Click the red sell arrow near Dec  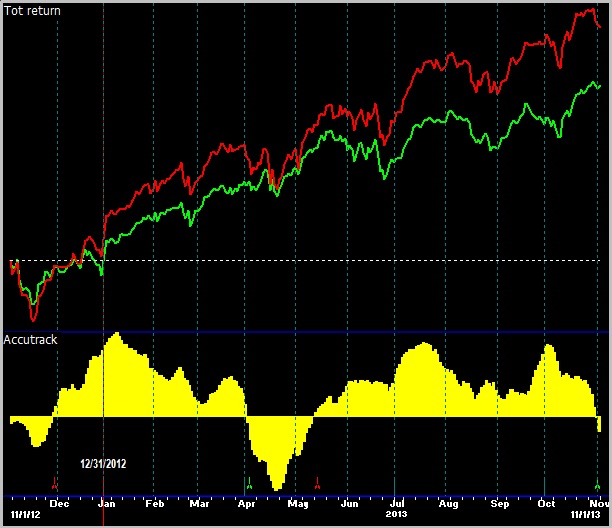pyautogui.click(x=55, y=486)
